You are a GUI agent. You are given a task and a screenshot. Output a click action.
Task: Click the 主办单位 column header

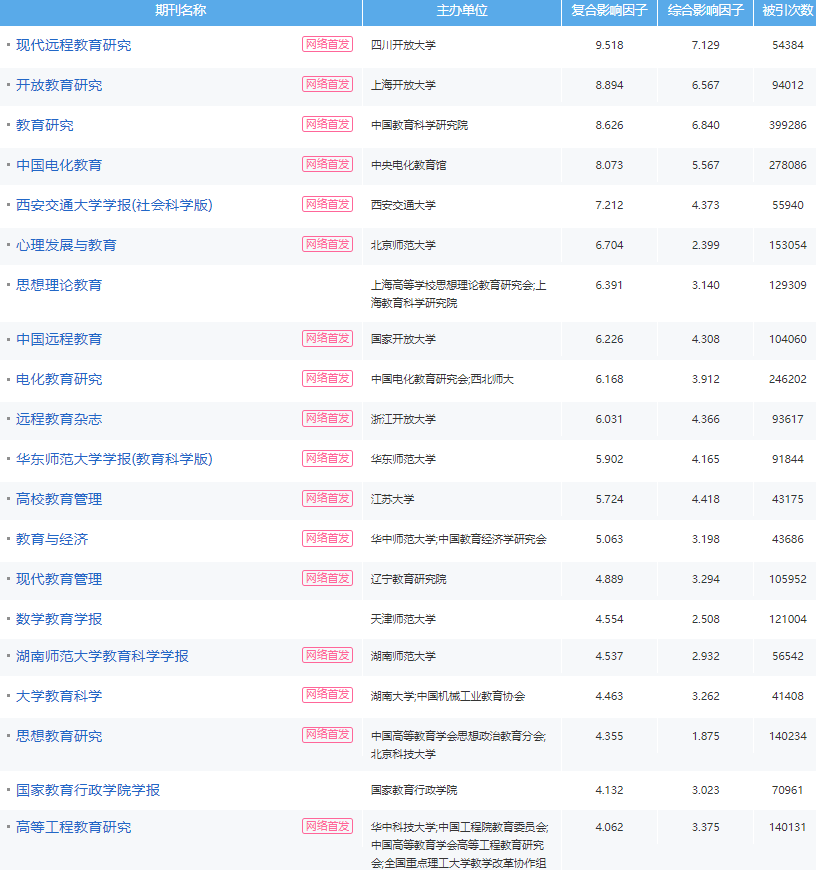[x=462, y=11]
